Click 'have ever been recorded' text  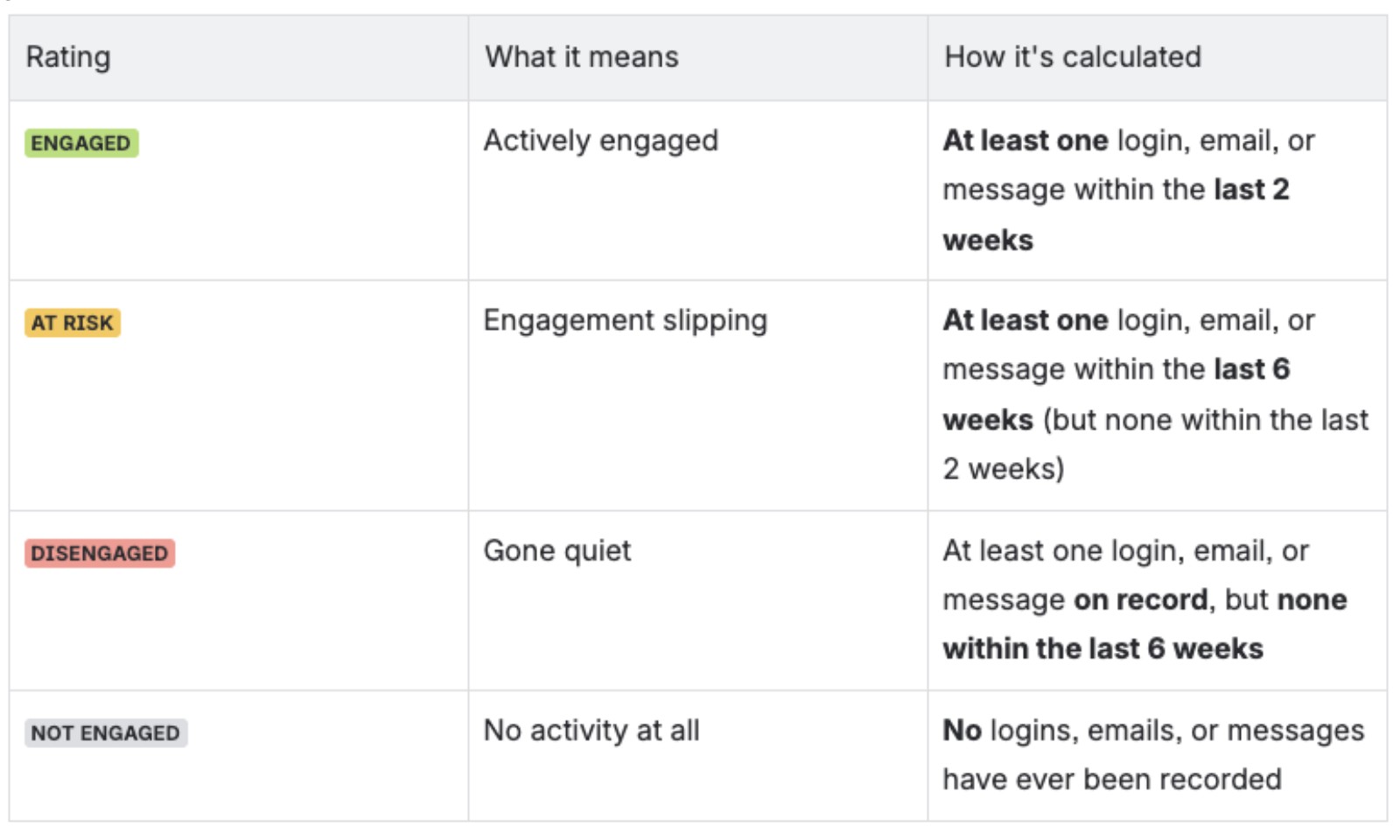tap(1112, 779)
